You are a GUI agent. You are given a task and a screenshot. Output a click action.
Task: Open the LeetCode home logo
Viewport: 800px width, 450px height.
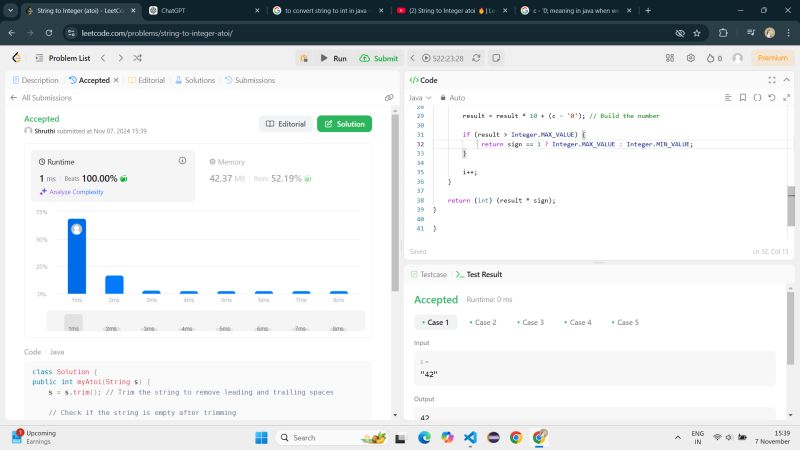pos(17,58)
